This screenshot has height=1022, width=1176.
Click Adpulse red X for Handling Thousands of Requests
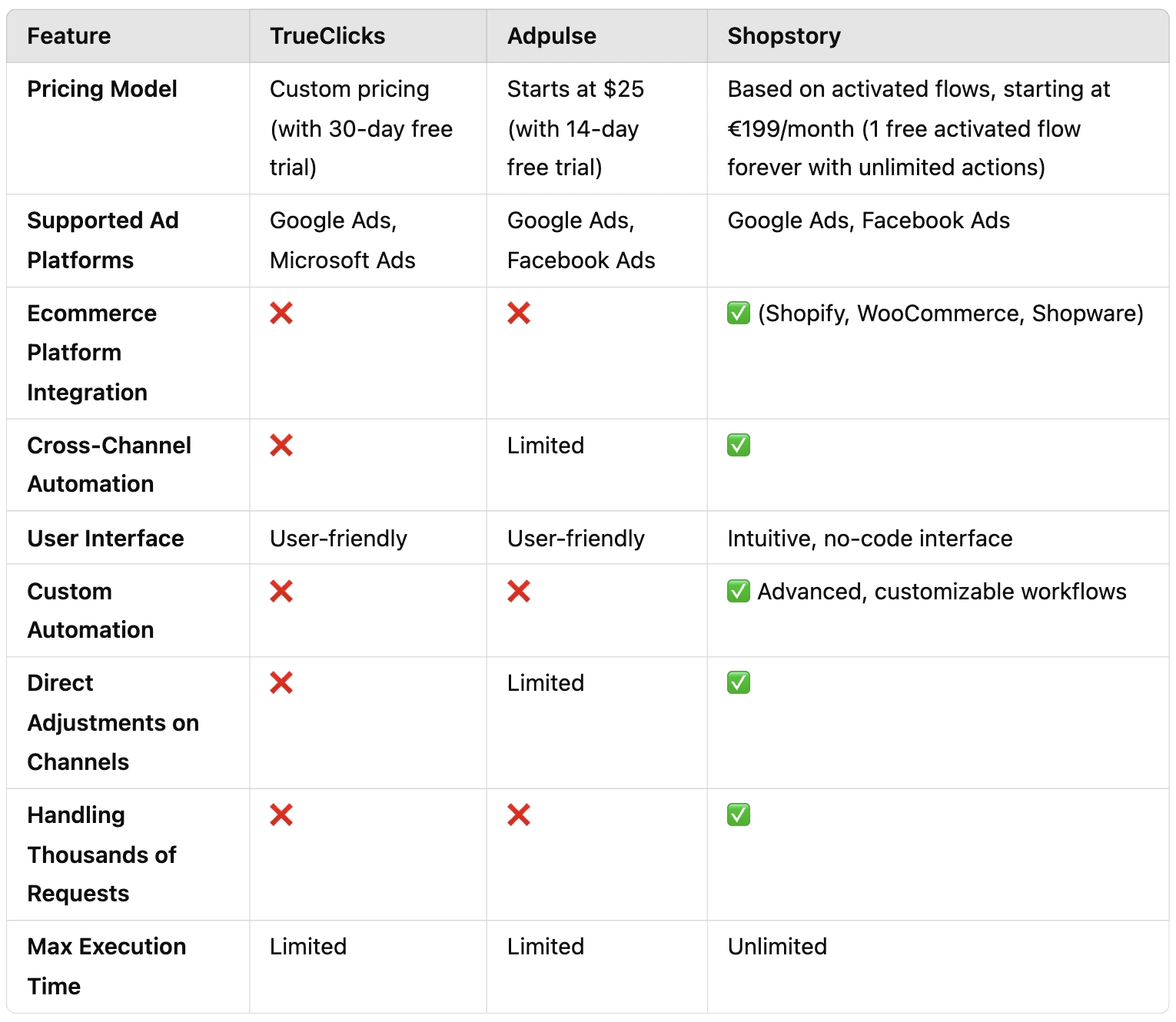pyautogui.click(x=519, y=815)
